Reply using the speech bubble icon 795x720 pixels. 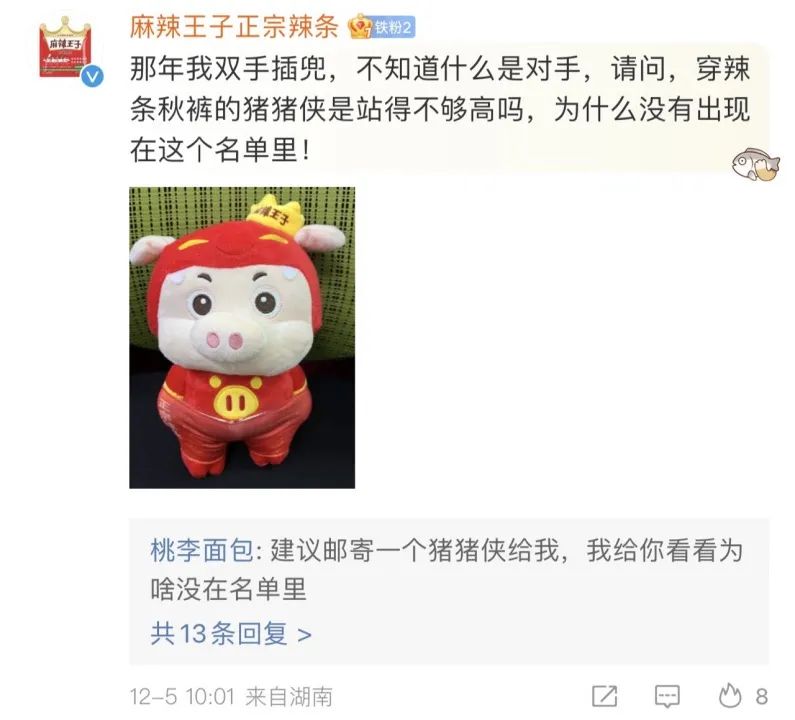pos(667,696)
